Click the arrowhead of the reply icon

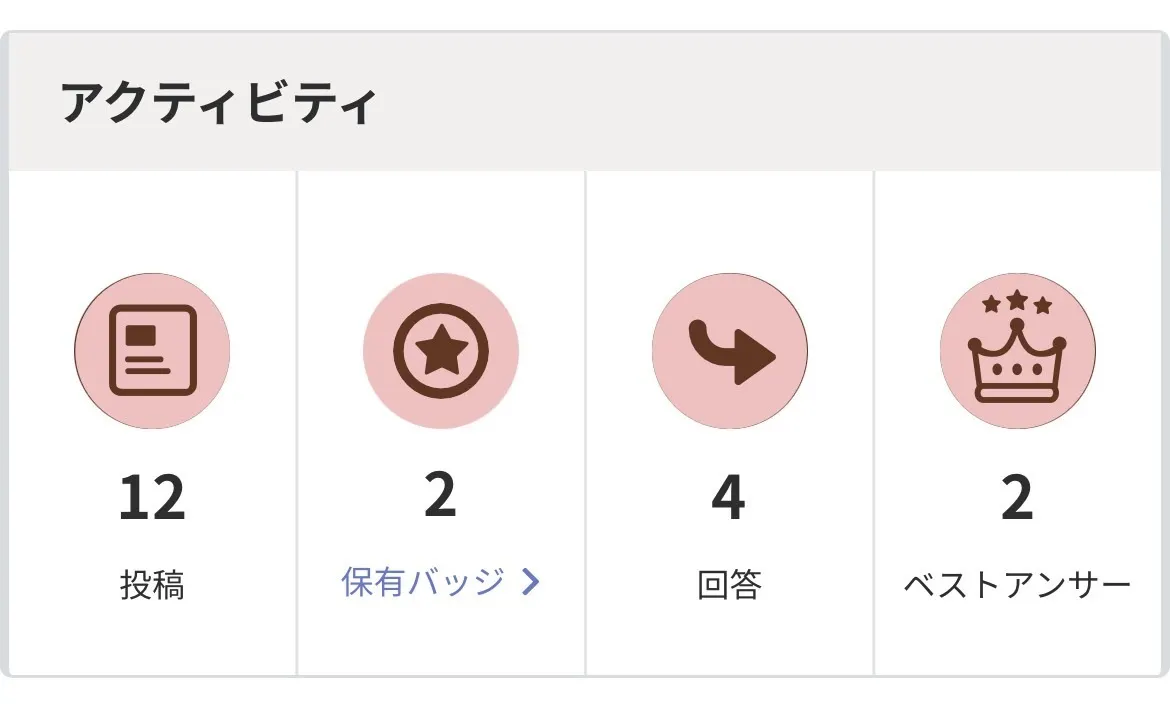click(x=755, y=356)
